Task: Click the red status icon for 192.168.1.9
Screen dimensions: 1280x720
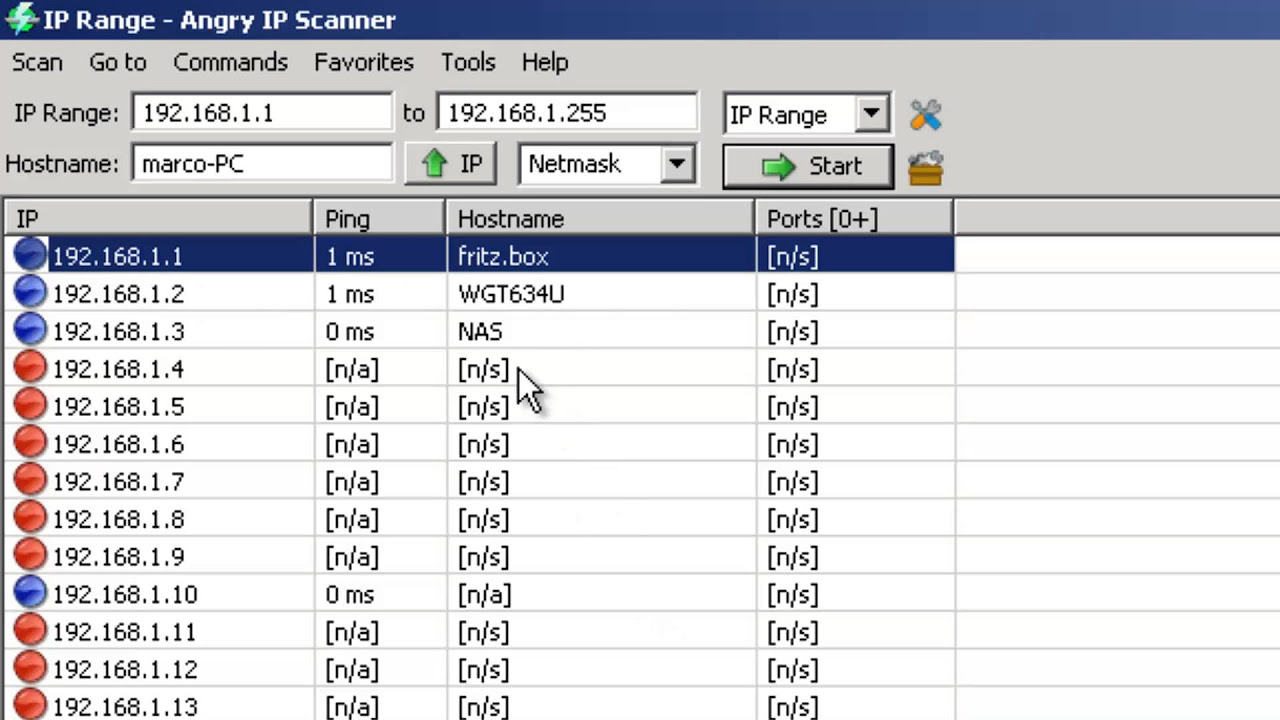Action: (30, 556)
